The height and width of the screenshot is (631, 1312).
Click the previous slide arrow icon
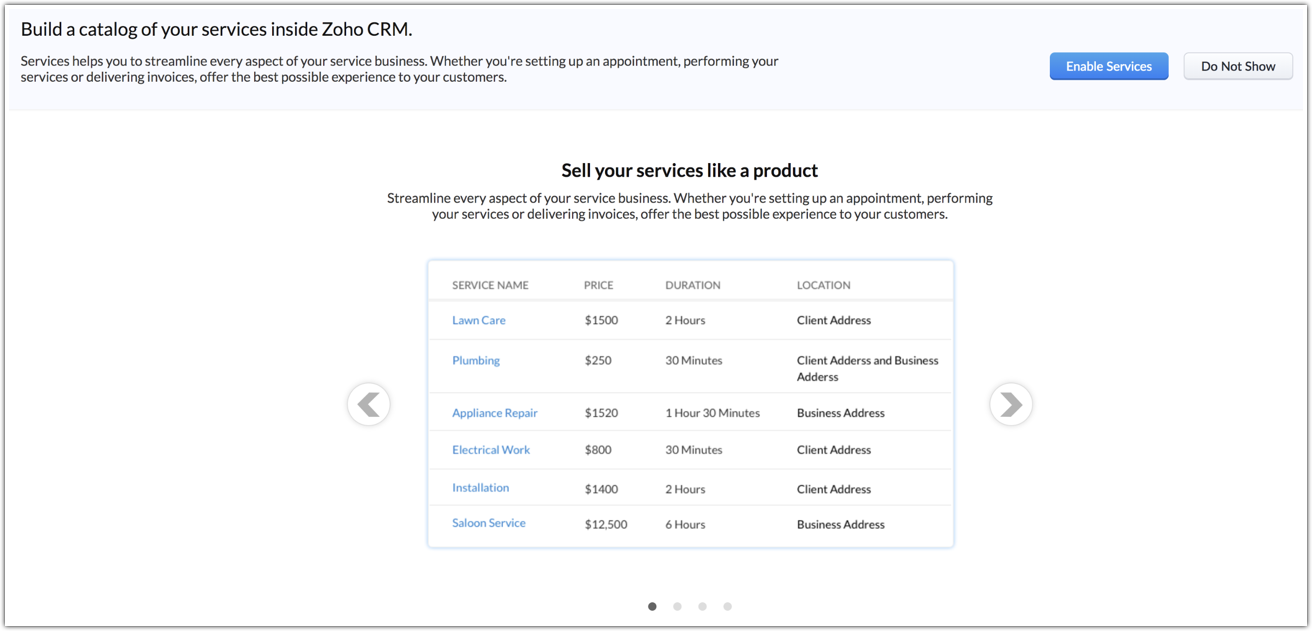tap(369, 404)
